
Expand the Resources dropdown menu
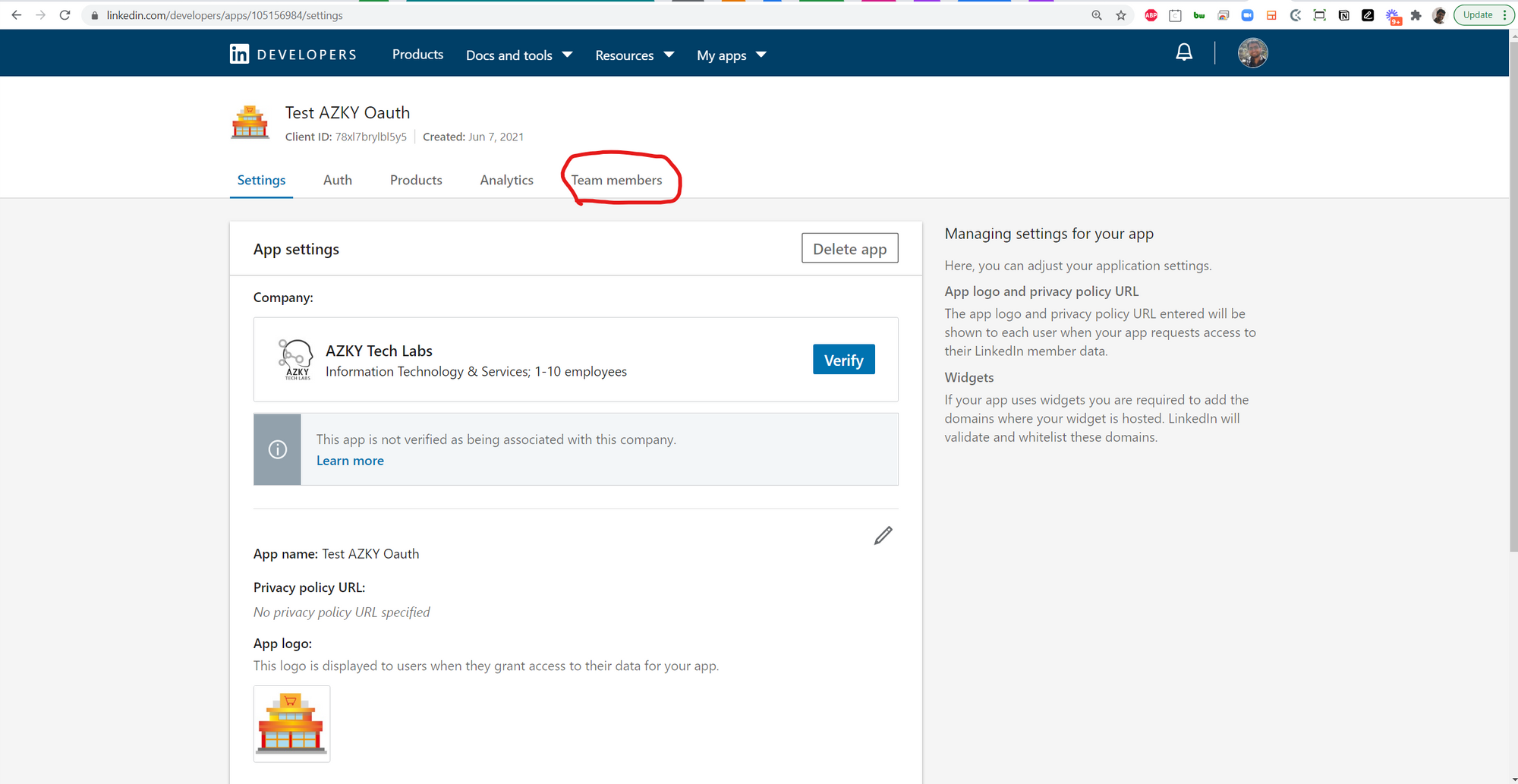(635, 55)
